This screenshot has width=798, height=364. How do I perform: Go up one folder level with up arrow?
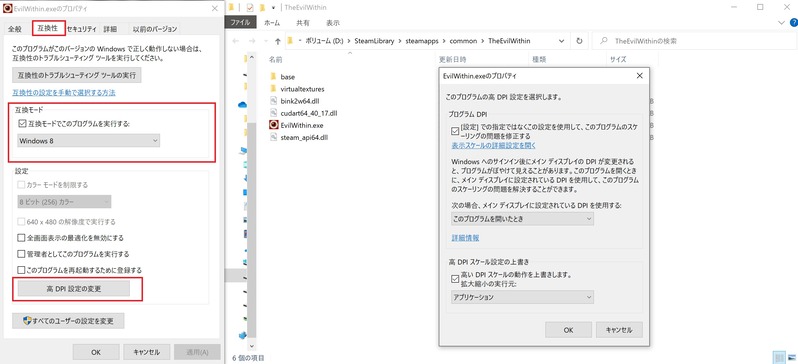click(x=277, y=41)
